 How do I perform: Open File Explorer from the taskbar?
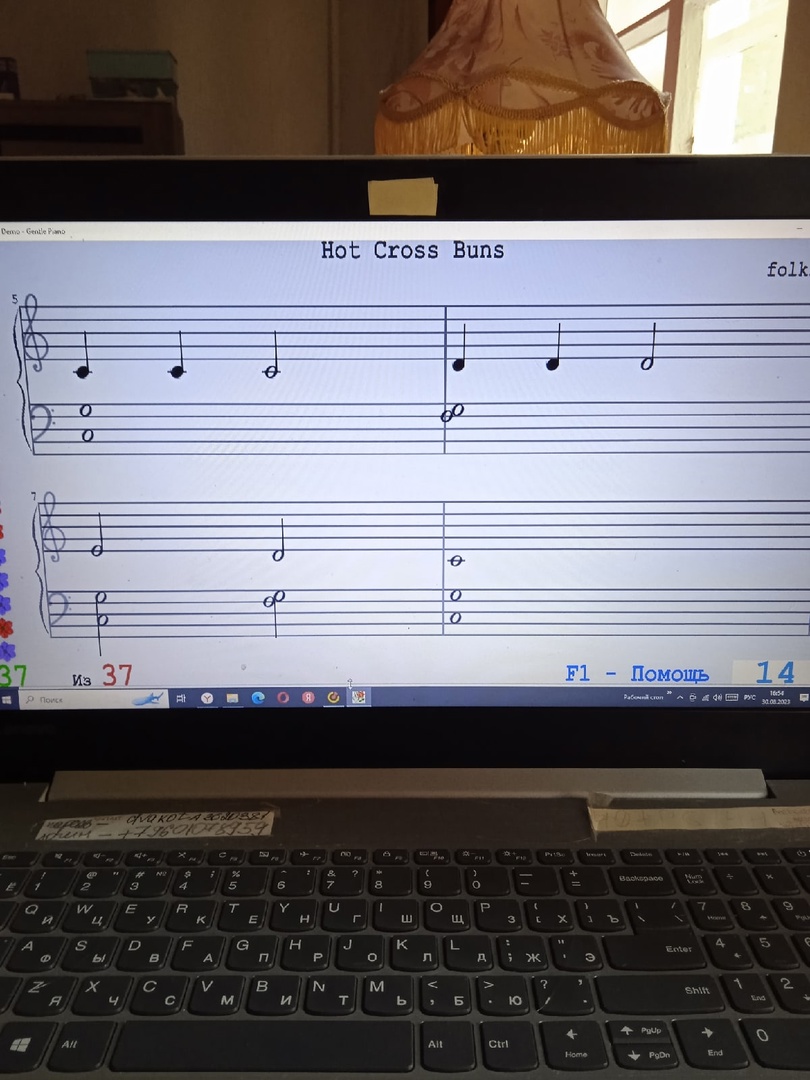(x=233, y=698)
